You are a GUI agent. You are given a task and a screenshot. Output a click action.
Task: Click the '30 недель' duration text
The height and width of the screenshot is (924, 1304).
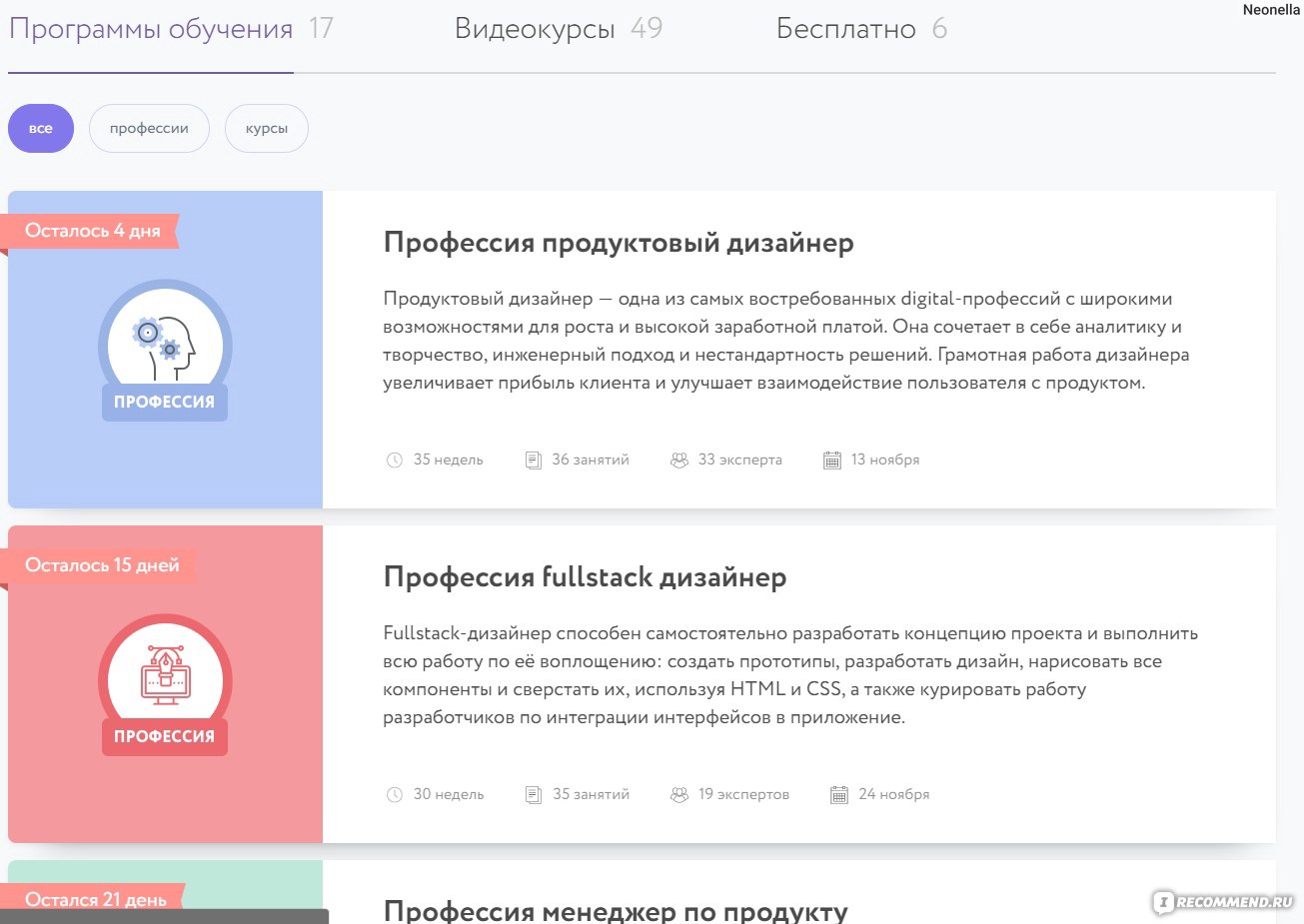pyautogui.click(x=449, y=794)
